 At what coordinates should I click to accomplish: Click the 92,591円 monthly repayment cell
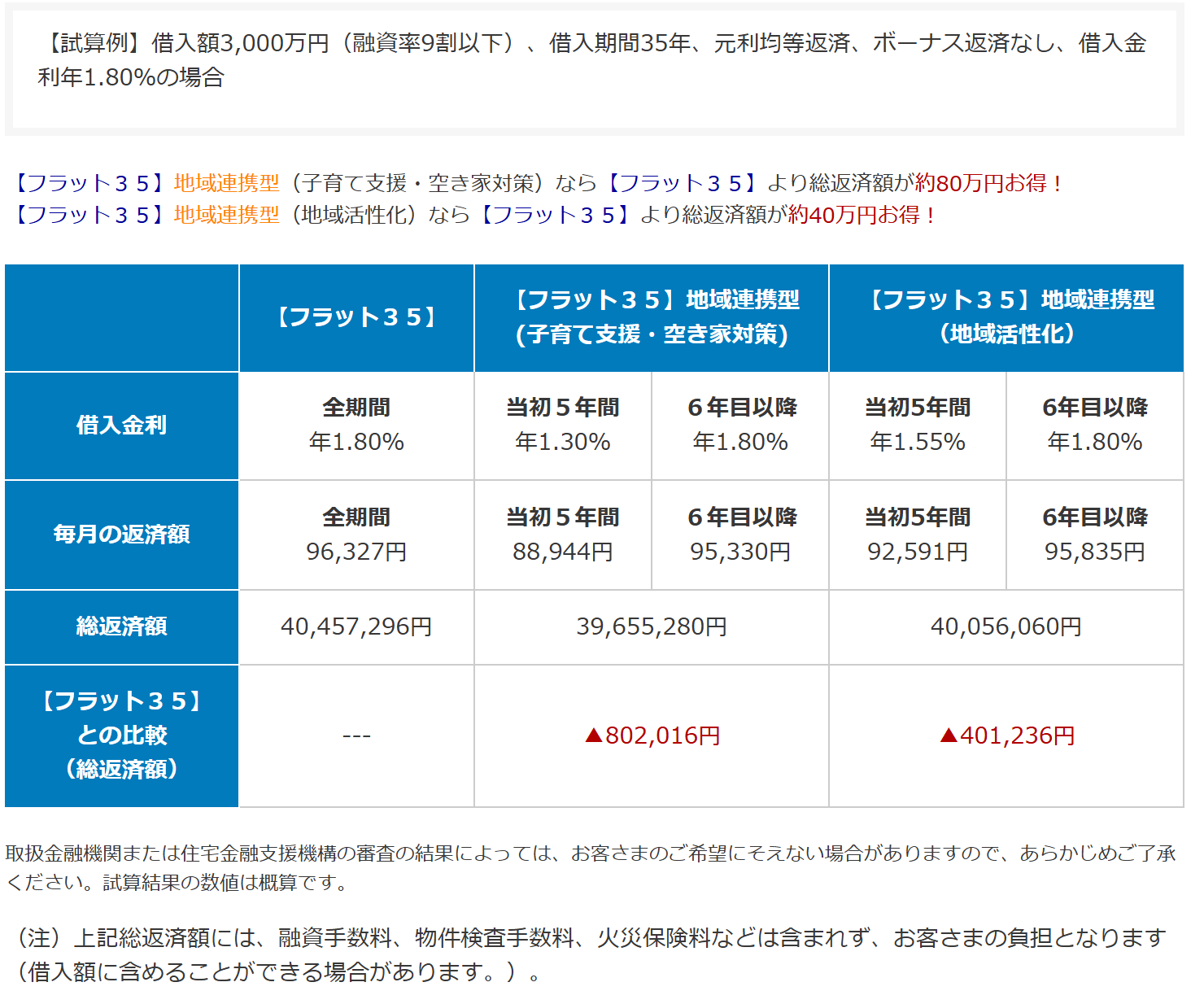(918, 535)
